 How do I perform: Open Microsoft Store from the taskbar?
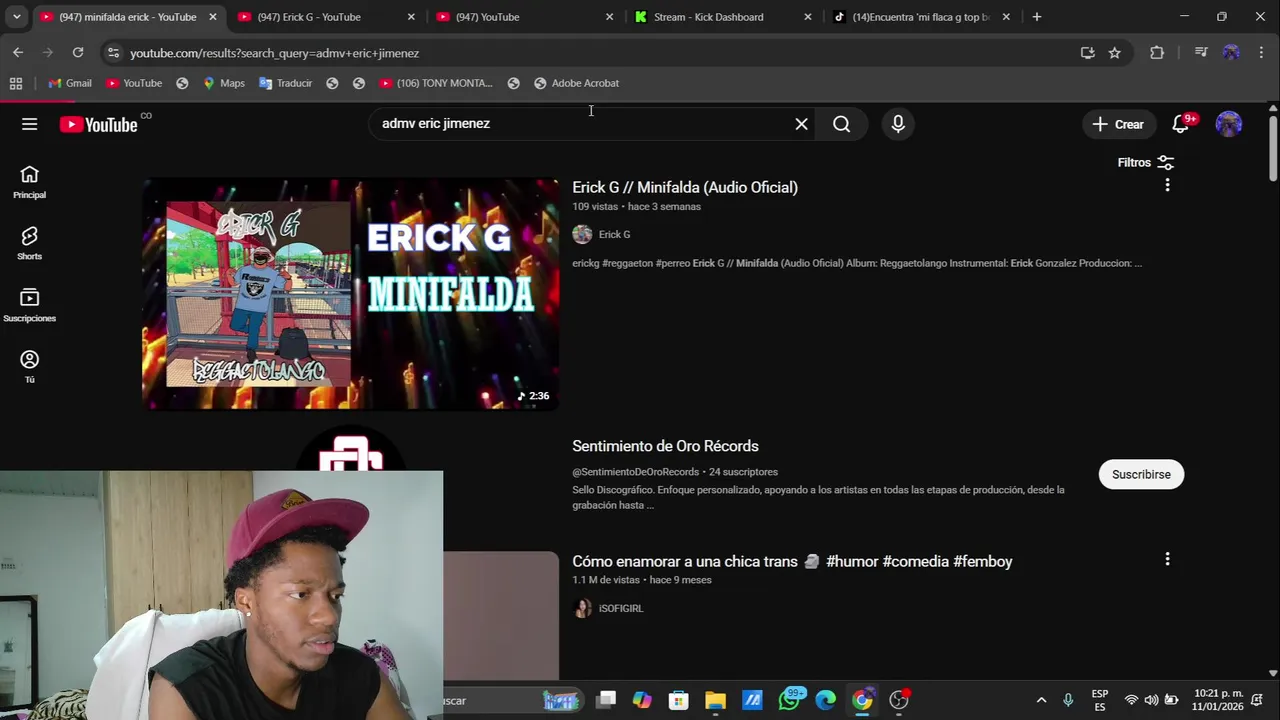tap(679, 700)
